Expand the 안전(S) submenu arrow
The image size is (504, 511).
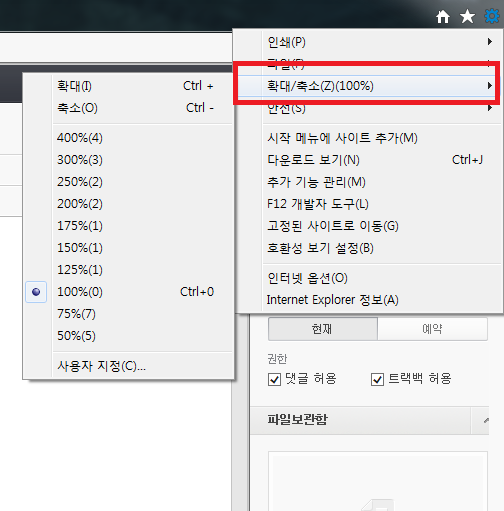click(x=489, y=108)
